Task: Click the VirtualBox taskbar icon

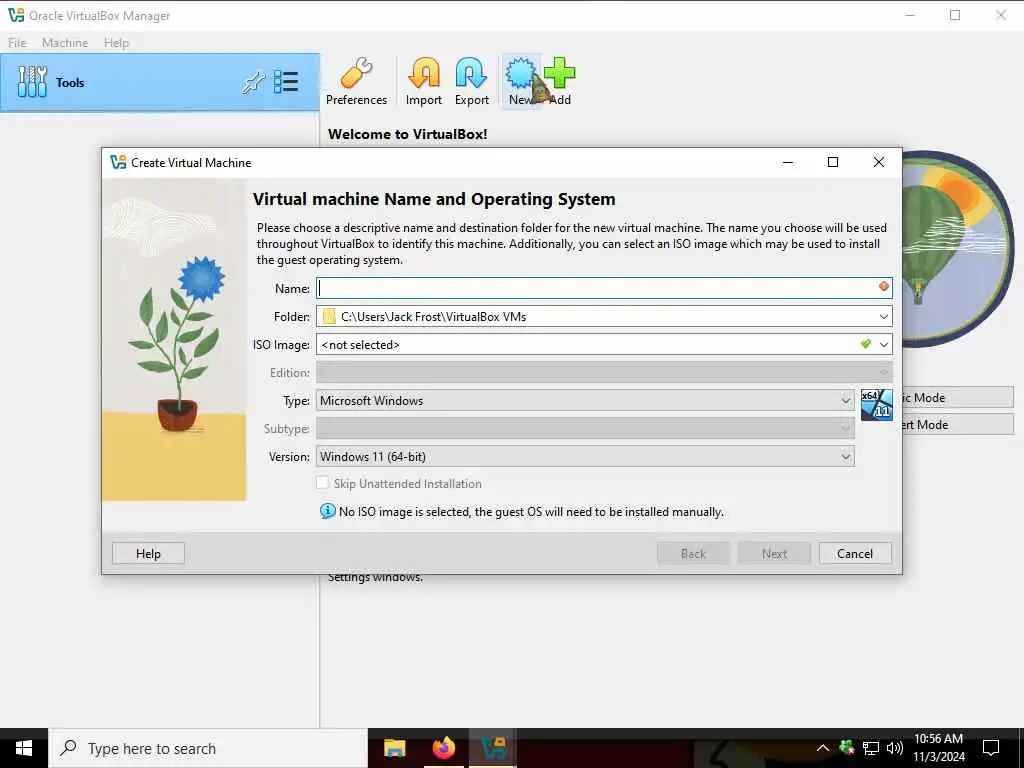Action: pyautogui.click(x=493, y=748)
